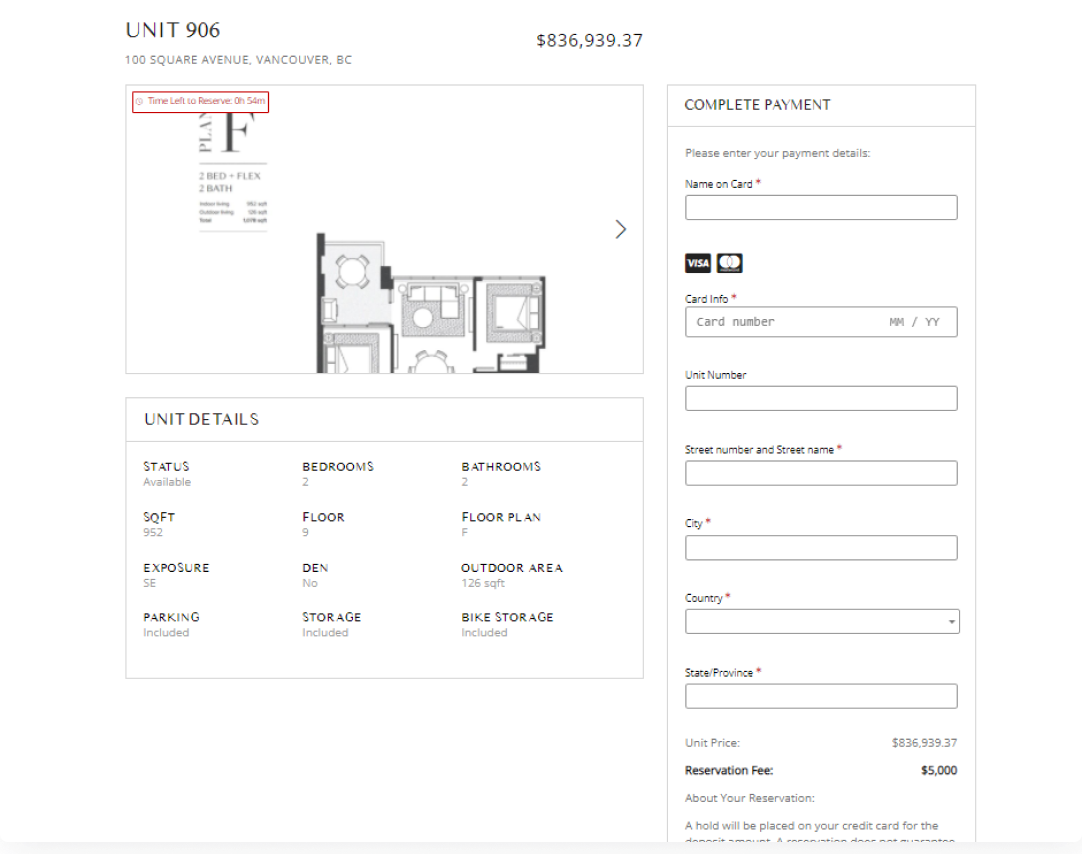Click the next floor plan image arrow
The height and width of the screenshot is (854, 1082).
[x=620, y=229]
